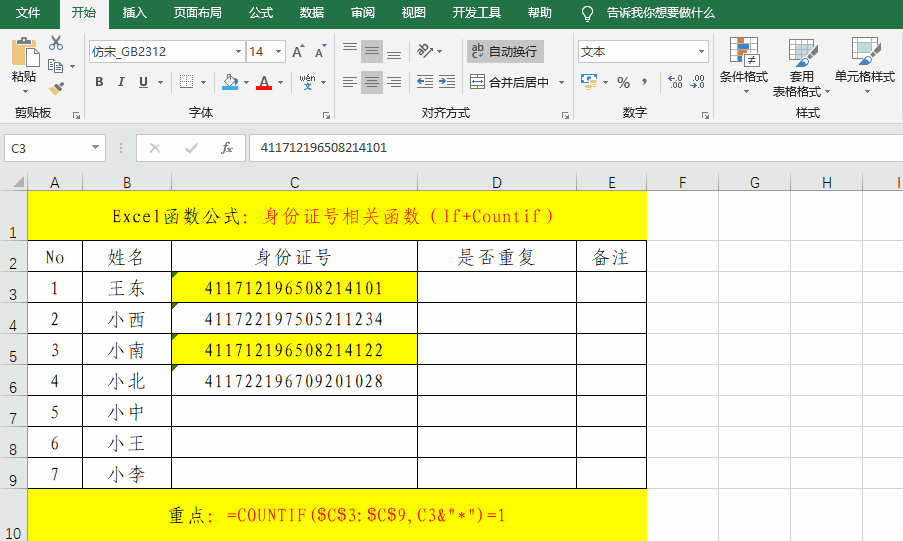Open the font name dropdown
Image resolution: width=903 pixels, height=541 pixels.
[238, 51]
